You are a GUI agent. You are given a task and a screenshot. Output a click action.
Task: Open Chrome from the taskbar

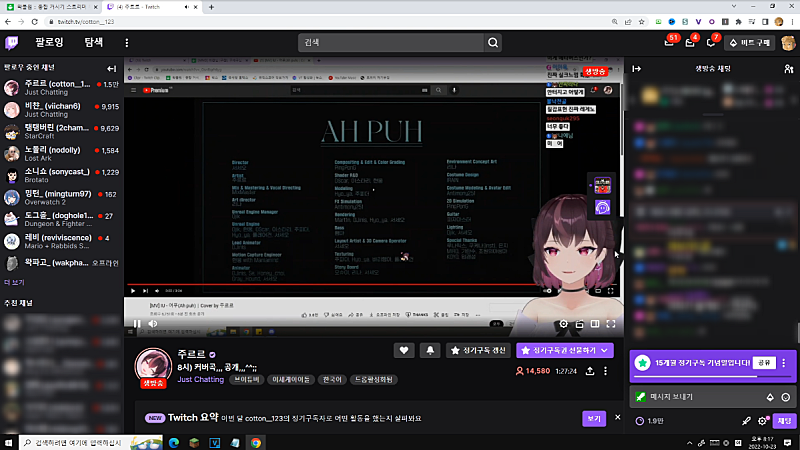point(256,442)
